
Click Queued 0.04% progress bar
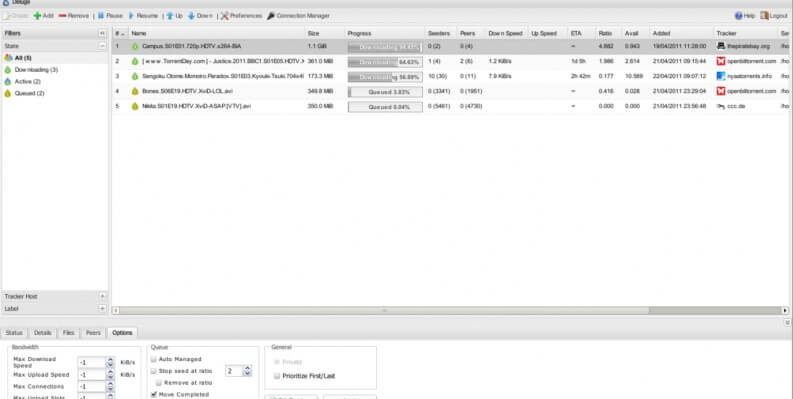[x=385, y=107]
